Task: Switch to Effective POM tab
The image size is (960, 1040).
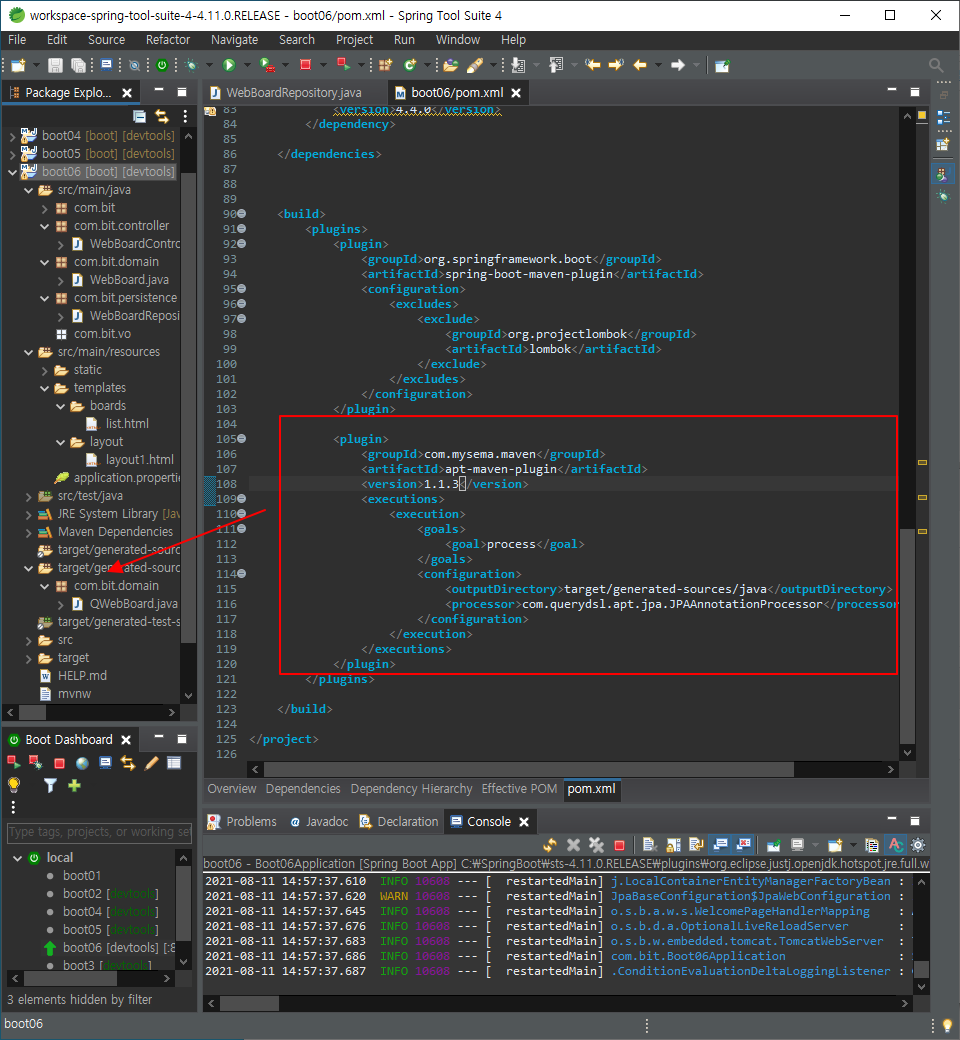Action: (519, 789)
